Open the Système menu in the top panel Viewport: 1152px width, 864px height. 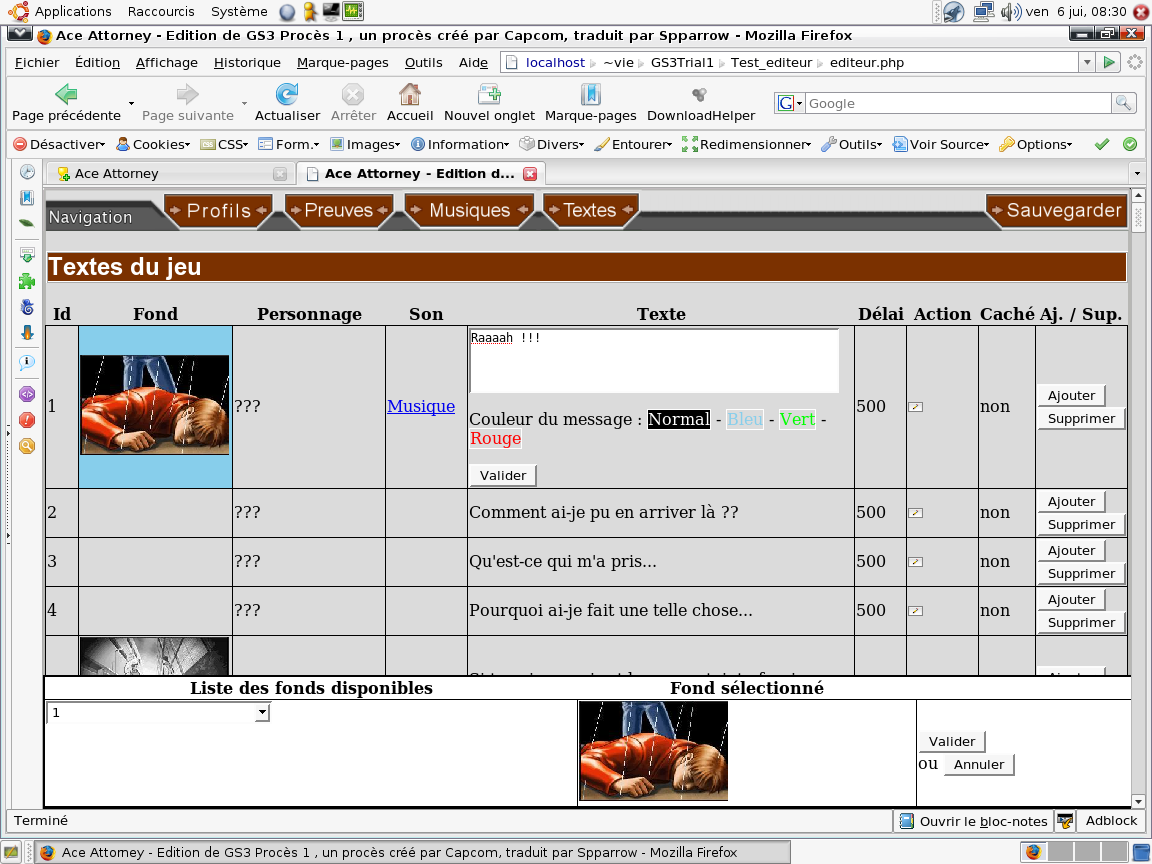pyautogui.click(x=239, y=11)
